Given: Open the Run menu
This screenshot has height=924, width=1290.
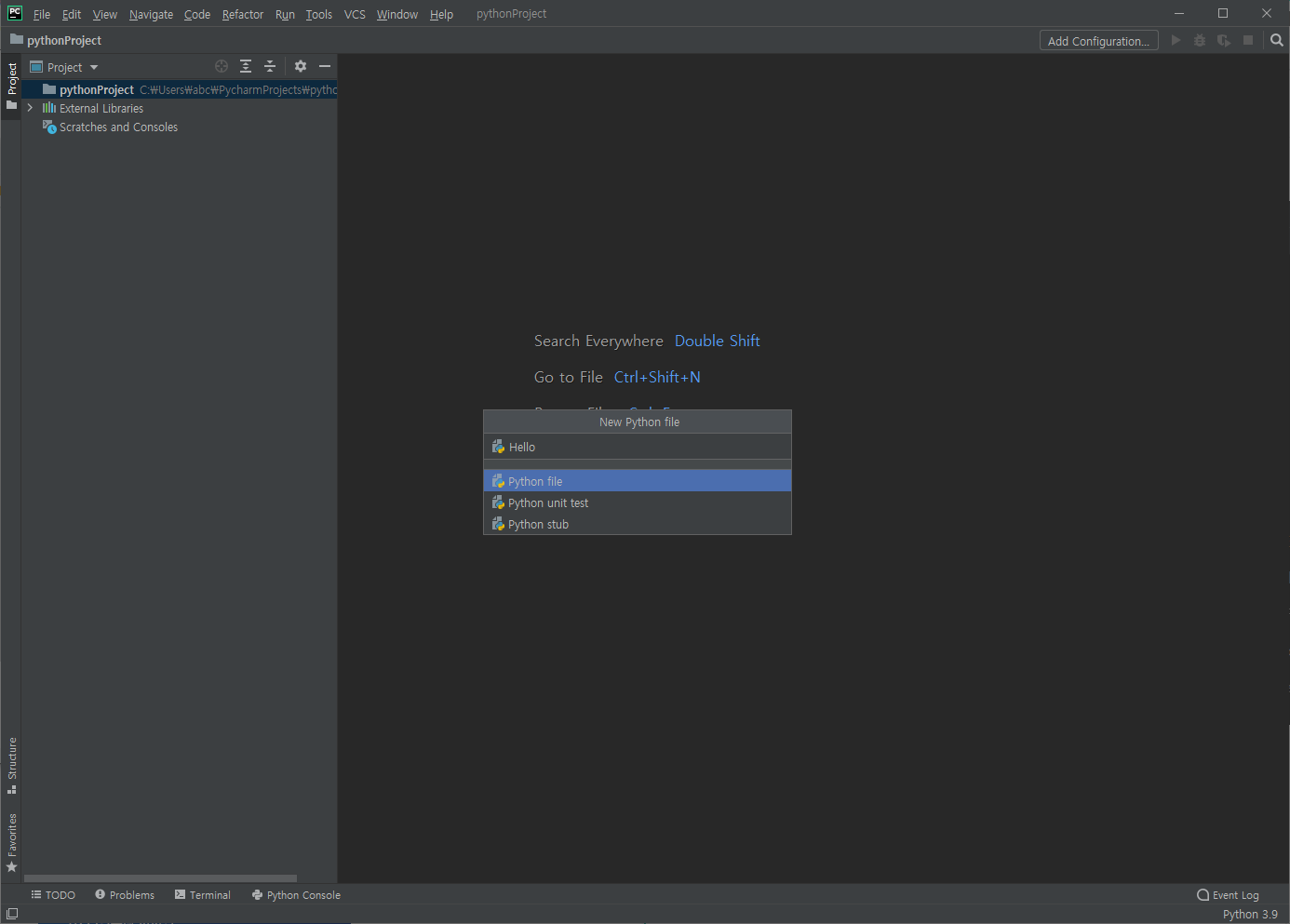Looking at the screenshot, I should click(x=285, y=14).
